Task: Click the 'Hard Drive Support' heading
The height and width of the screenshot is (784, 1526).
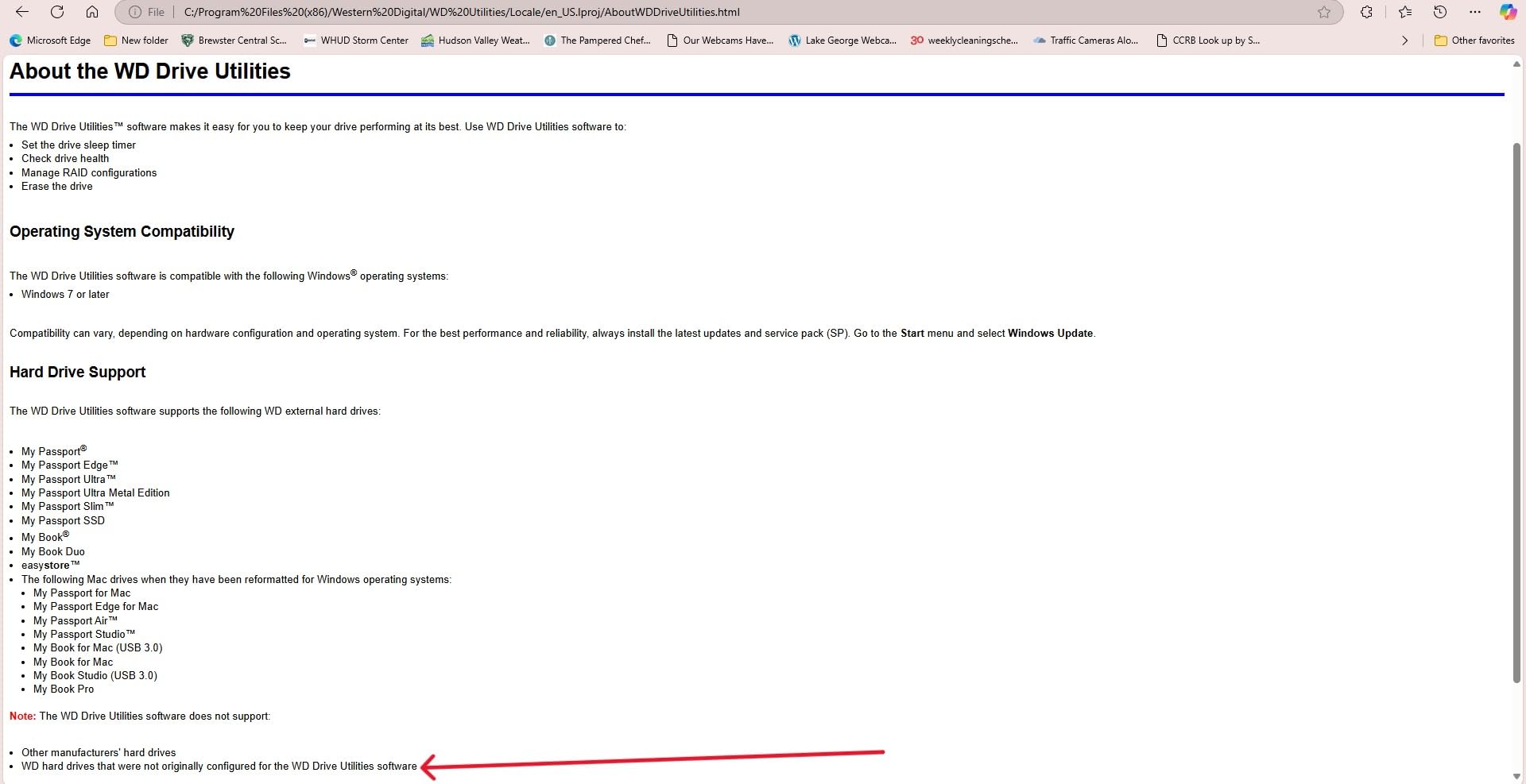Action: 78,373
